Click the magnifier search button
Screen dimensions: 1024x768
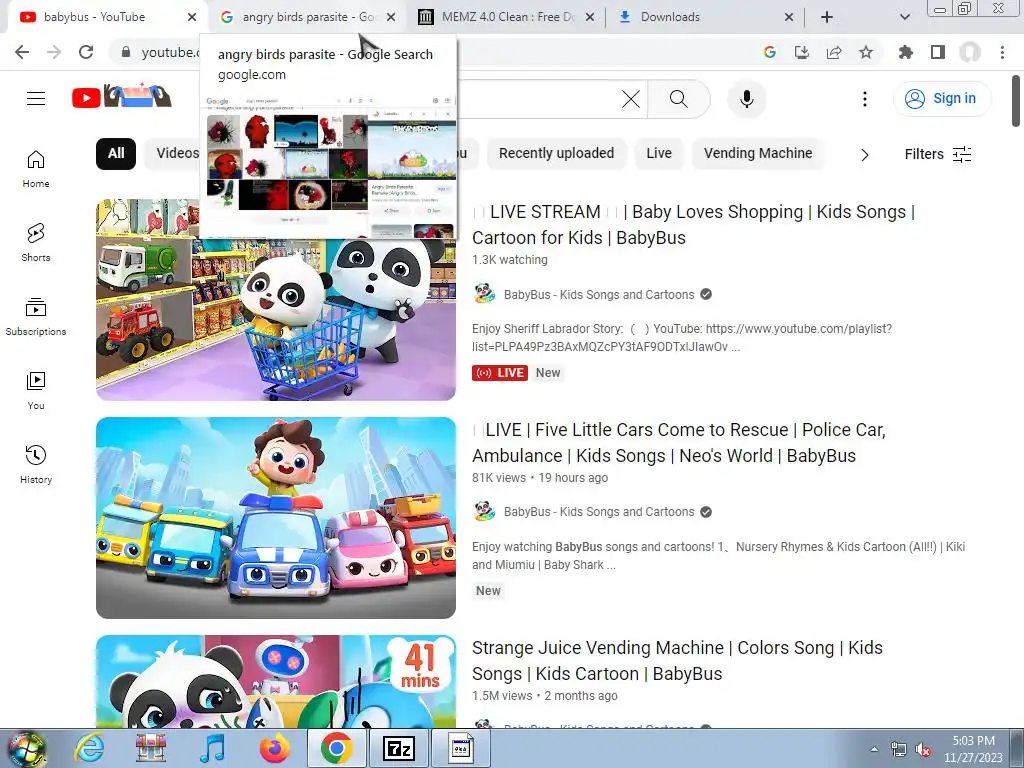pyautogui.click(x=679, y=99)
